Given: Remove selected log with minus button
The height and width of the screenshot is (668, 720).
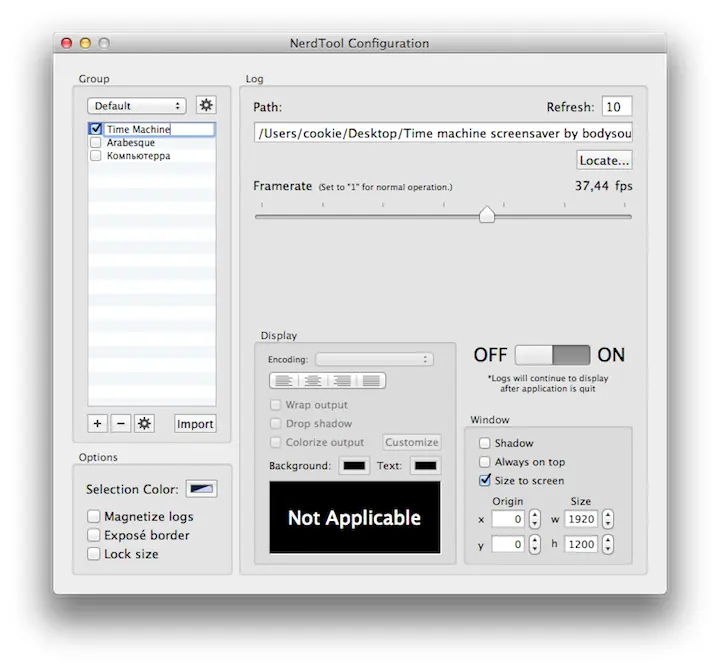Looking at the screenshot, I should tap(120, 423).
